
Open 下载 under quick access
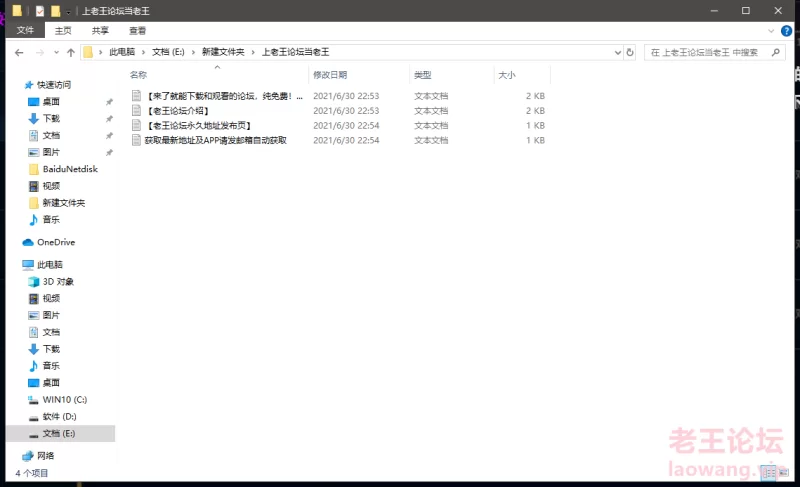[x=51, y=118]
